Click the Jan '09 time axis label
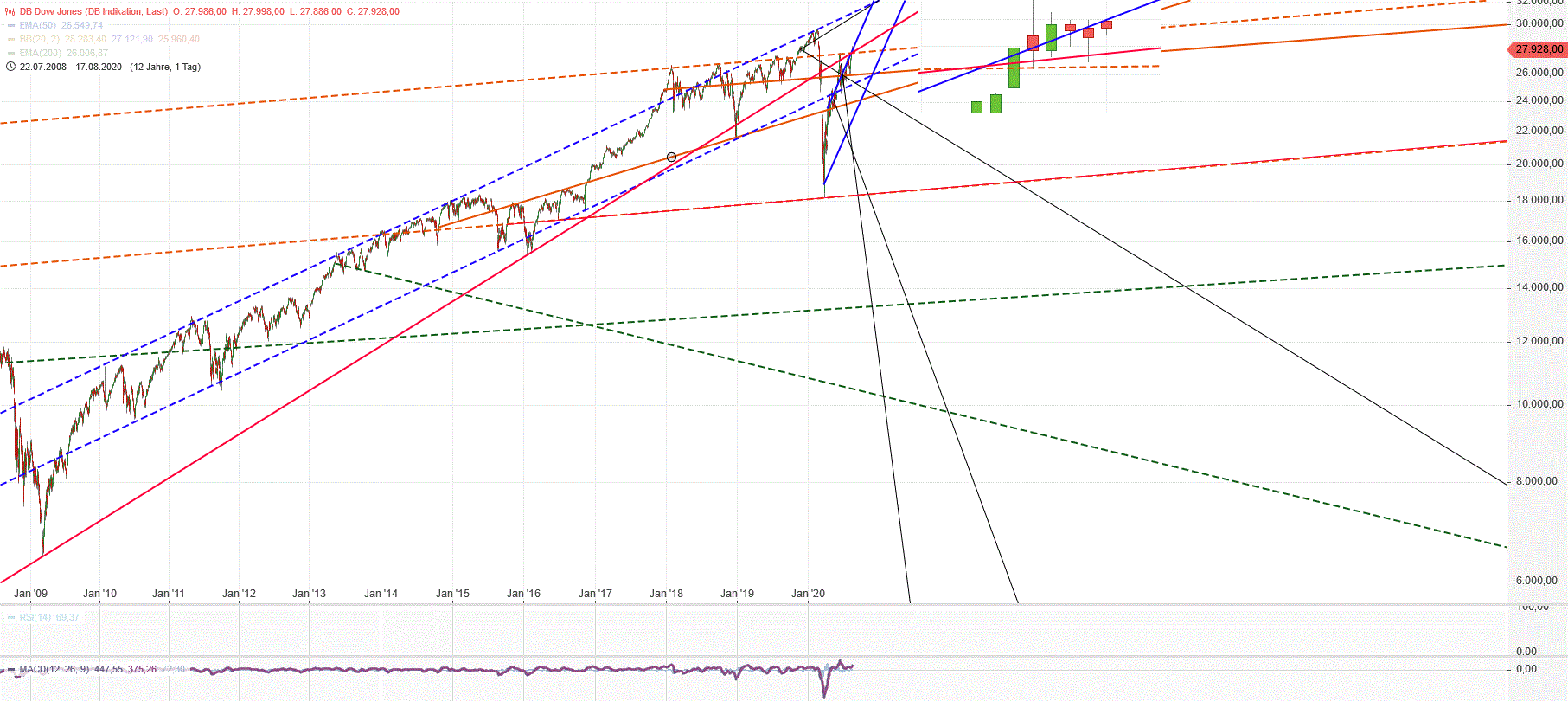This screenshot has width=1568, height=701. pos(30,594)
